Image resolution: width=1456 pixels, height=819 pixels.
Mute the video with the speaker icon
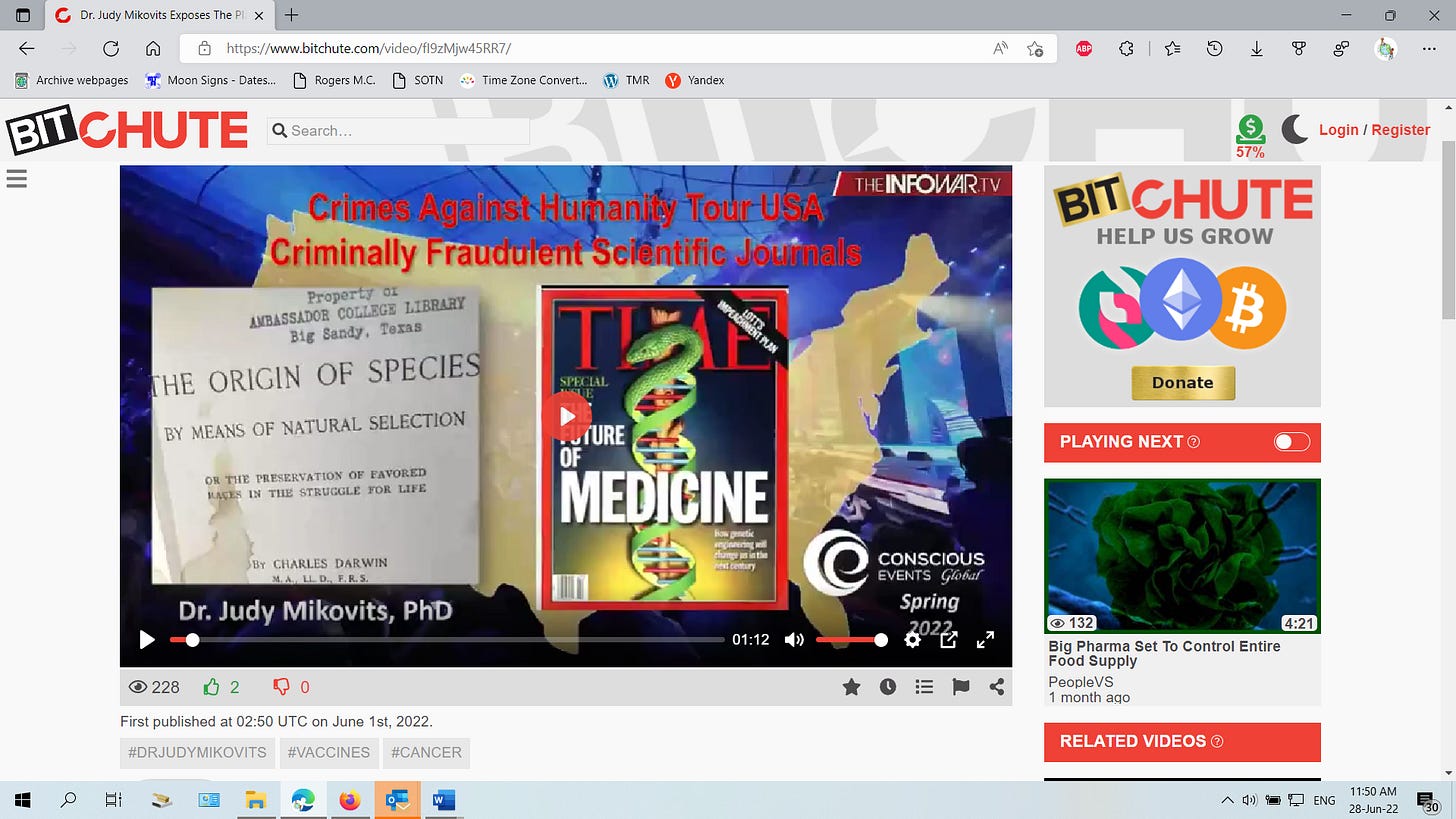[794, 640]
